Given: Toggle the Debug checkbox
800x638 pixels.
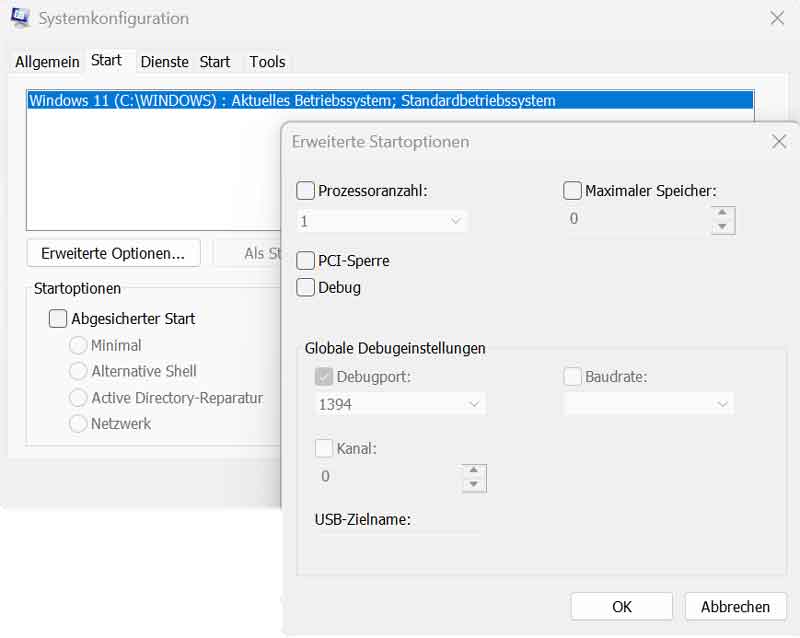Looking at the screenshot, I should tap(305, 287).
